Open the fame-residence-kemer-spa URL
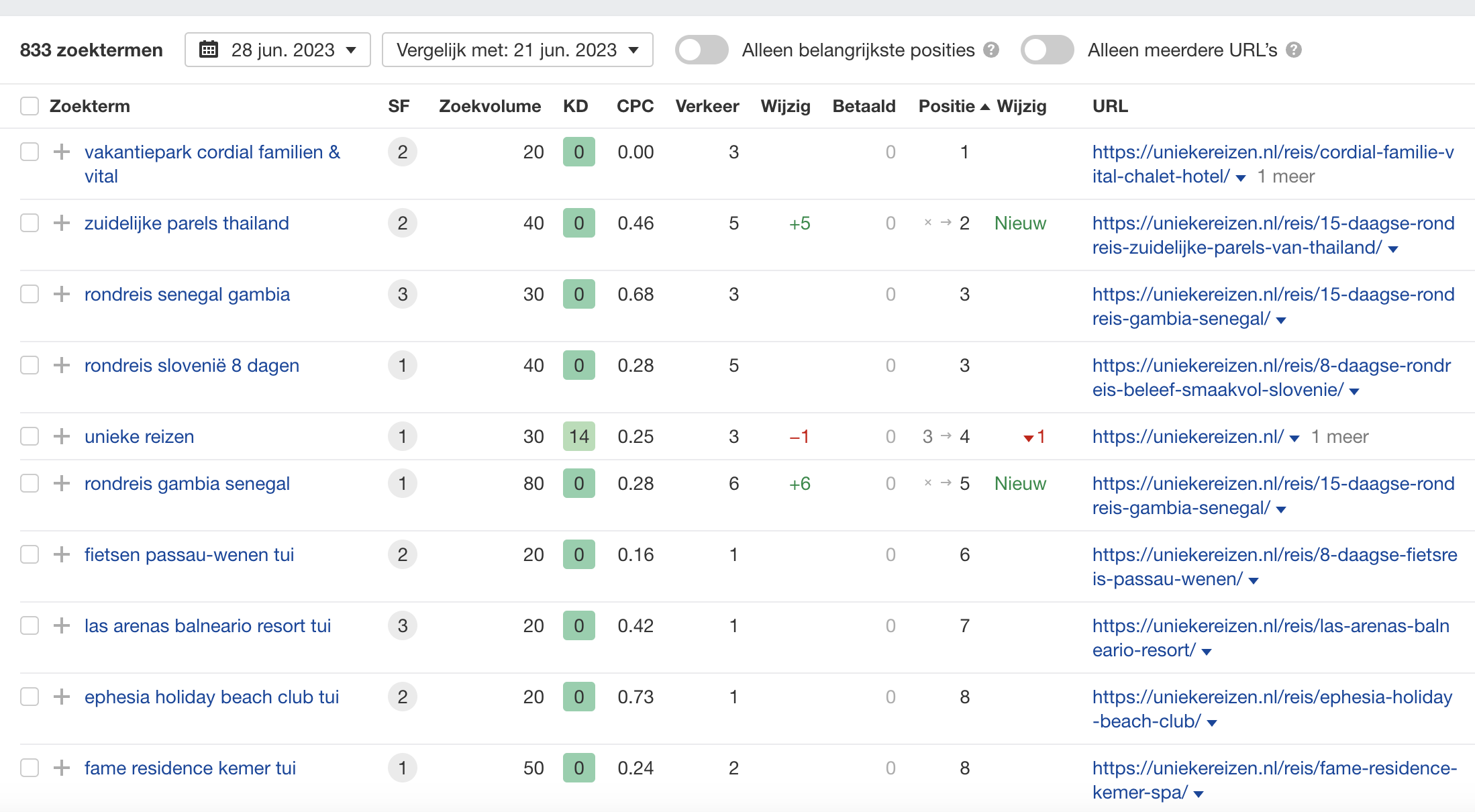Viewport: 1475px width, 812px height. pos(1274,780)
